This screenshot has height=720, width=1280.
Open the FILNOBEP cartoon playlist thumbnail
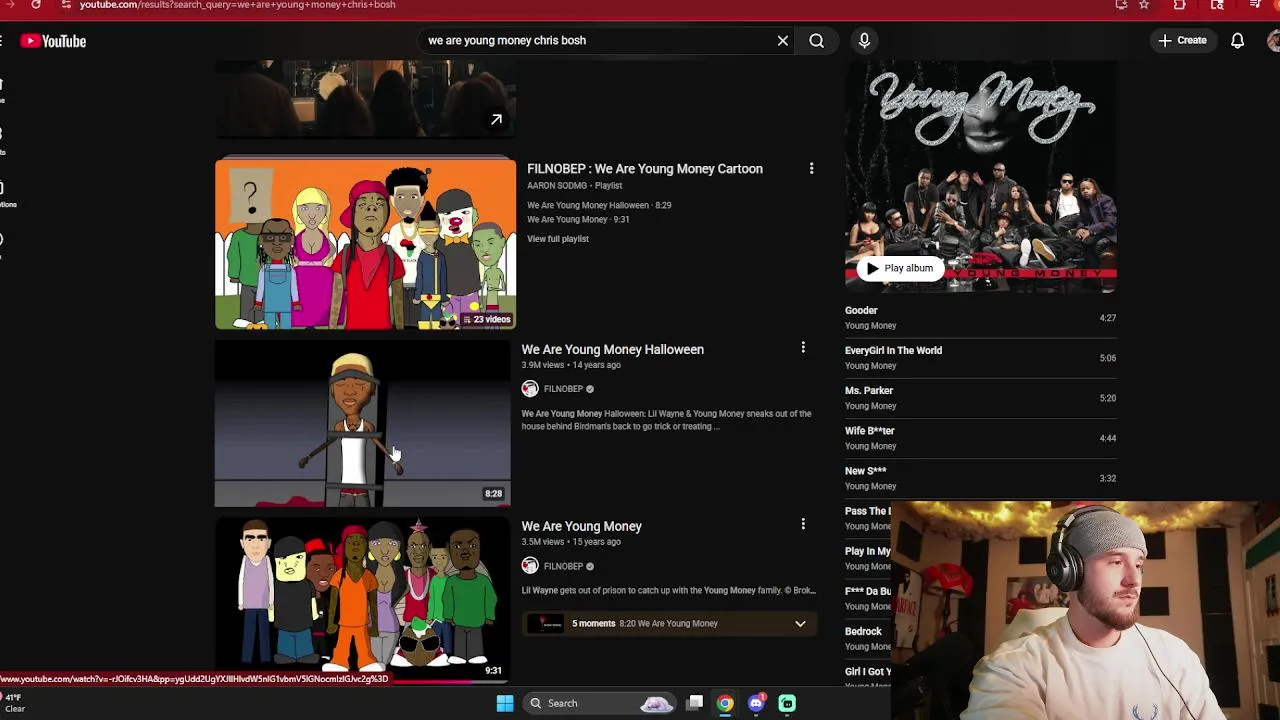coord(365,243)
